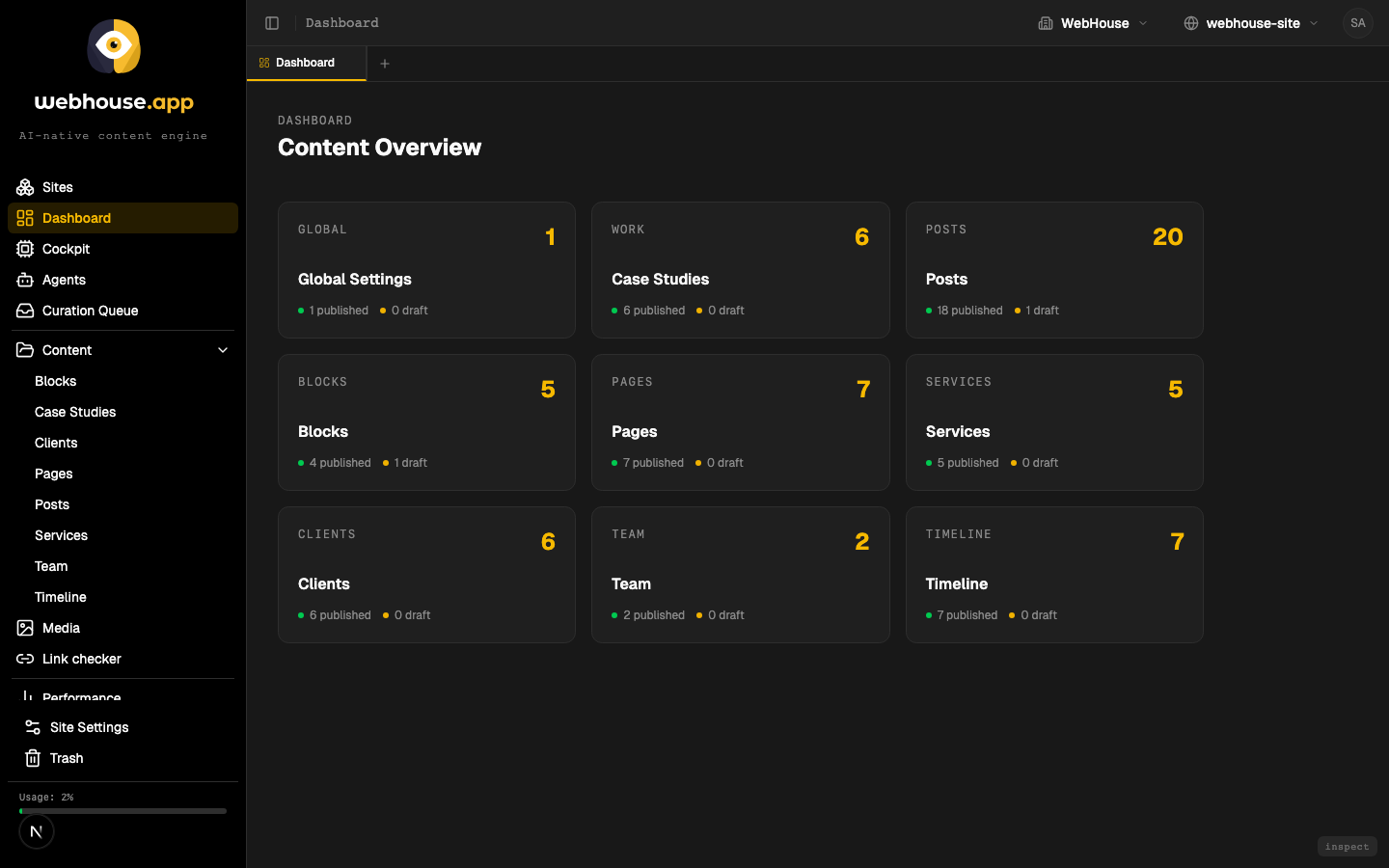Click '2 published' in Team card
Screen dimensions: 1389x868
653,615
